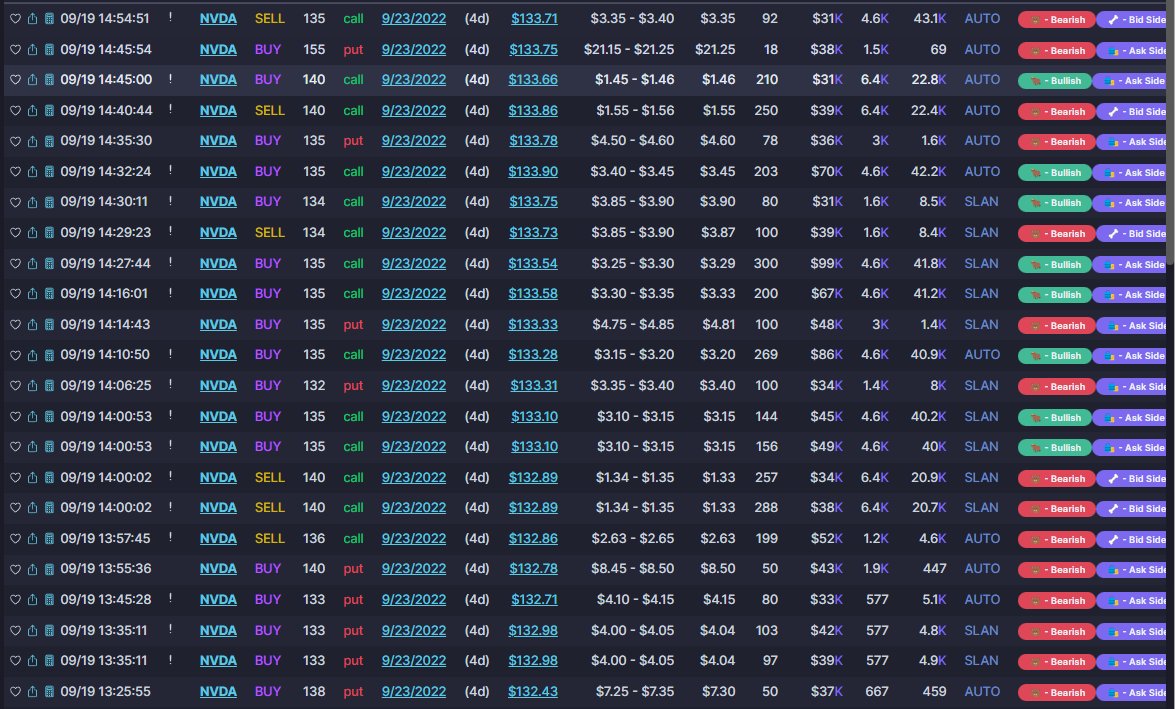Favorite the 14:54:51 trade with heart
This screenshot has height=709, width=1175.
pyautogui.click(x=15, y=19)
